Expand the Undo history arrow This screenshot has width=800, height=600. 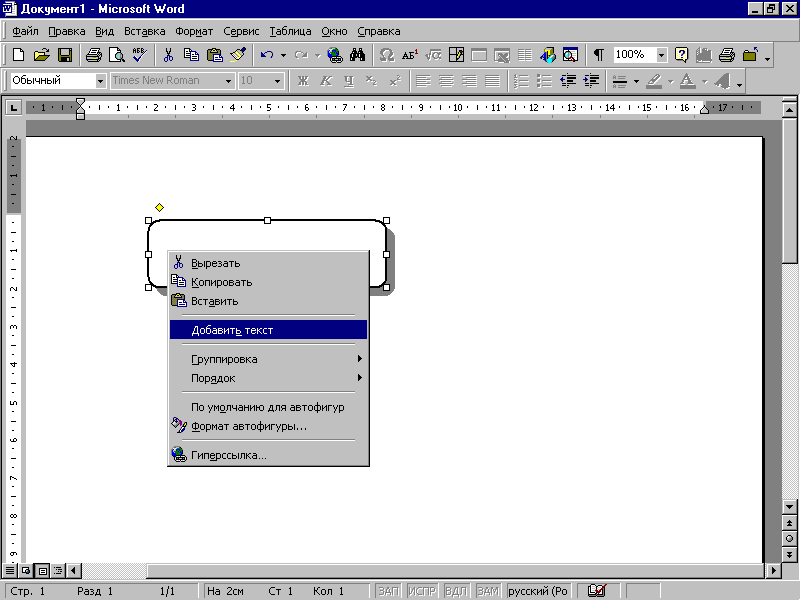click(x=283, y=55)
